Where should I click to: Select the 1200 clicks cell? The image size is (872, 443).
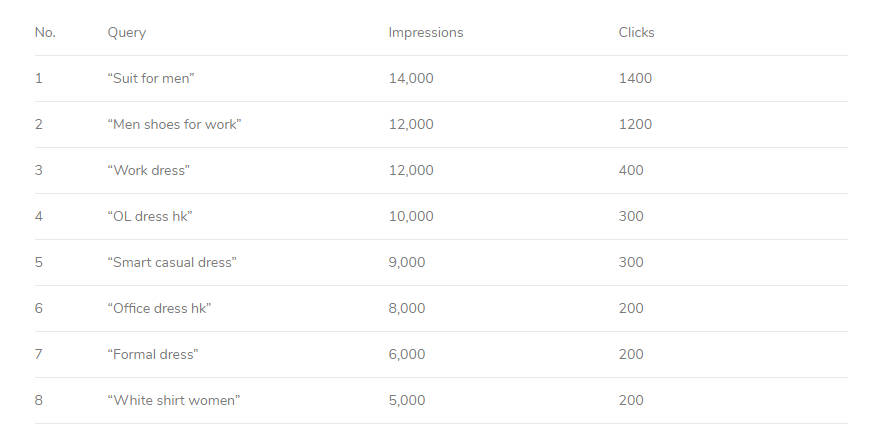635,125
